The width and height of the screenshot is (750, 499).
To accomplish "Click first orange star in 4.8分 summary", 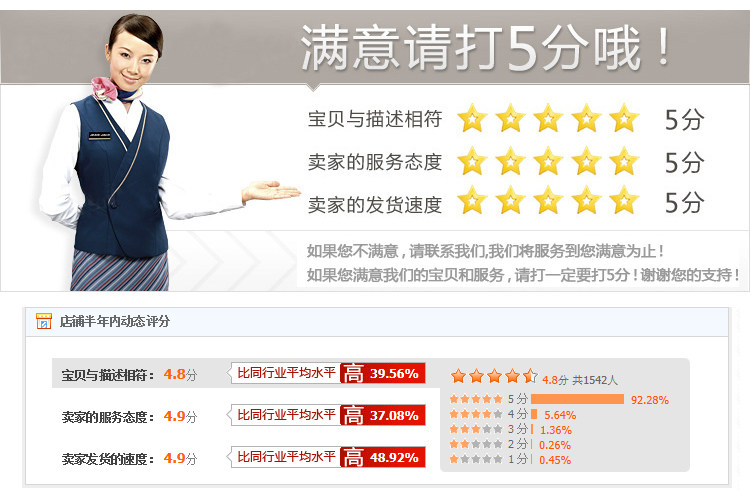I will pos(458,376).
